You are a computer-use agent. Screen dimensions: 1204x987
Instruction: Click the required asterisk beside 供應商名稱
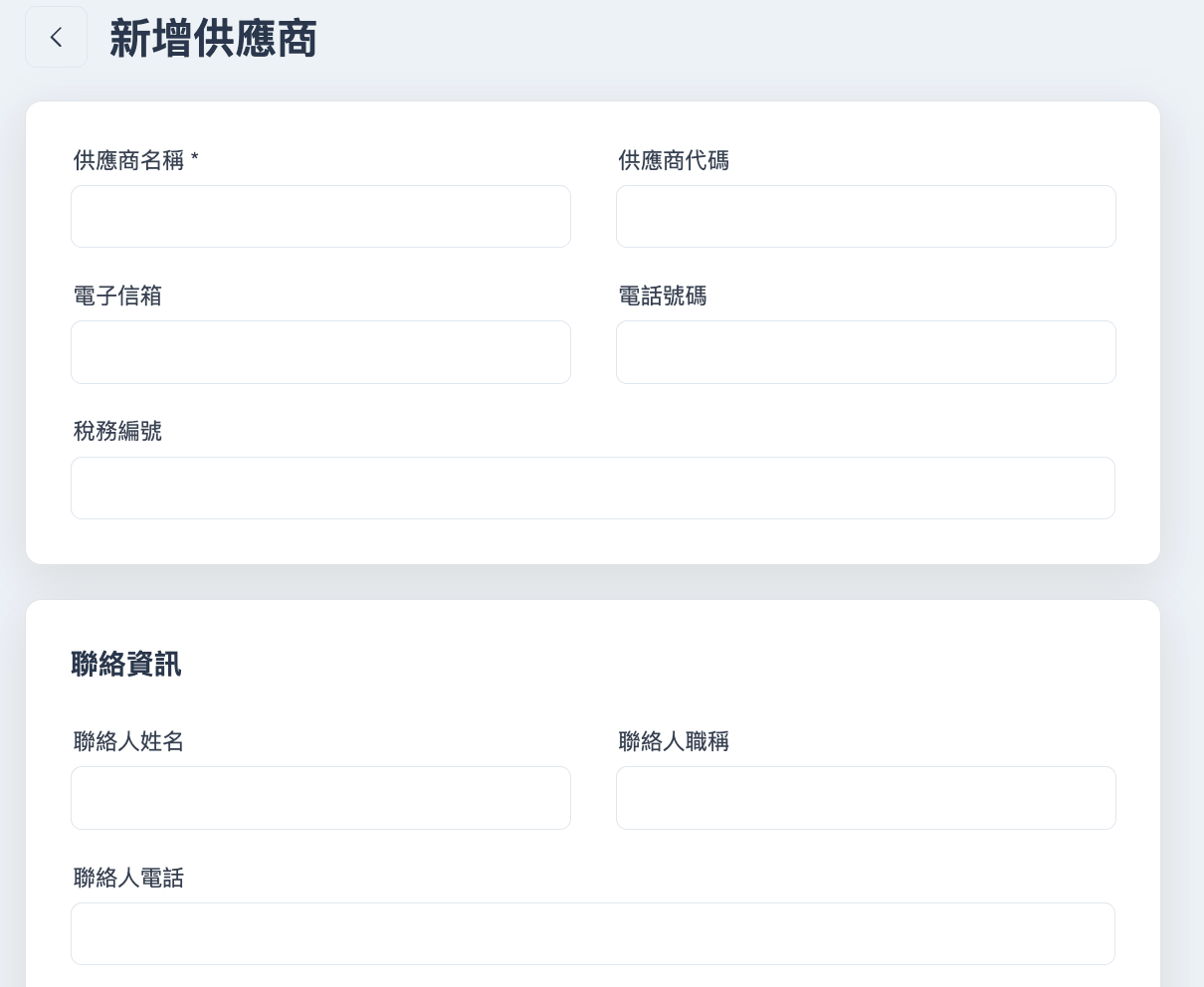pos(195,158)
